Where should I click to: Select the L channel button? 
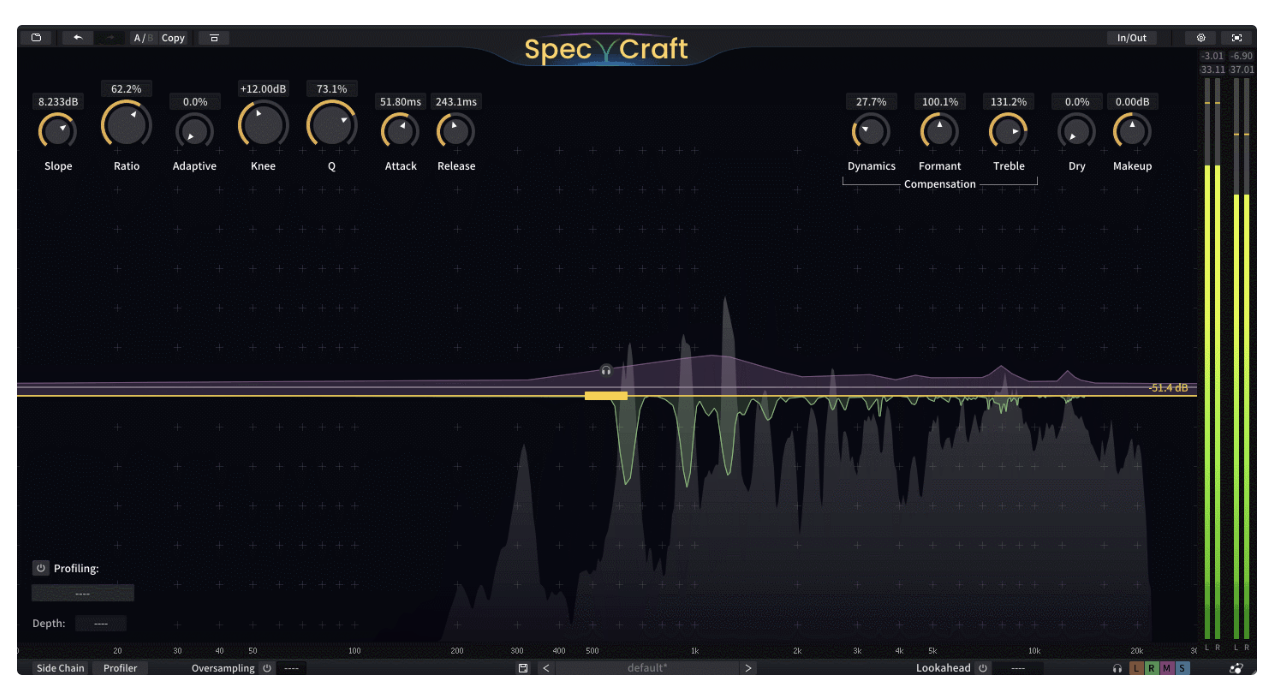(x=1136, y=668)
